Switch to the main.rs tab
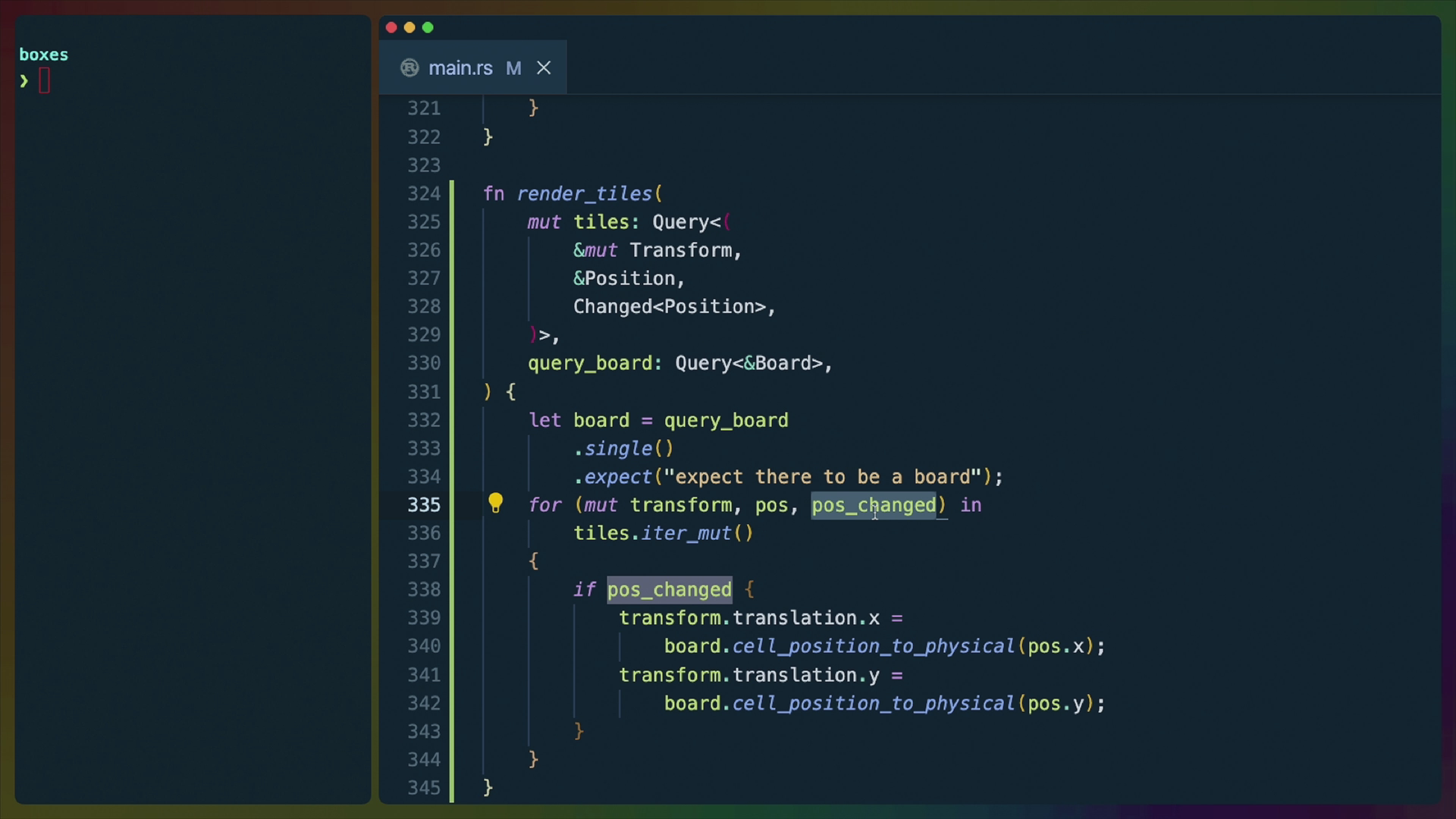Screen dimensions: 1456x819 tap(460, 67)
